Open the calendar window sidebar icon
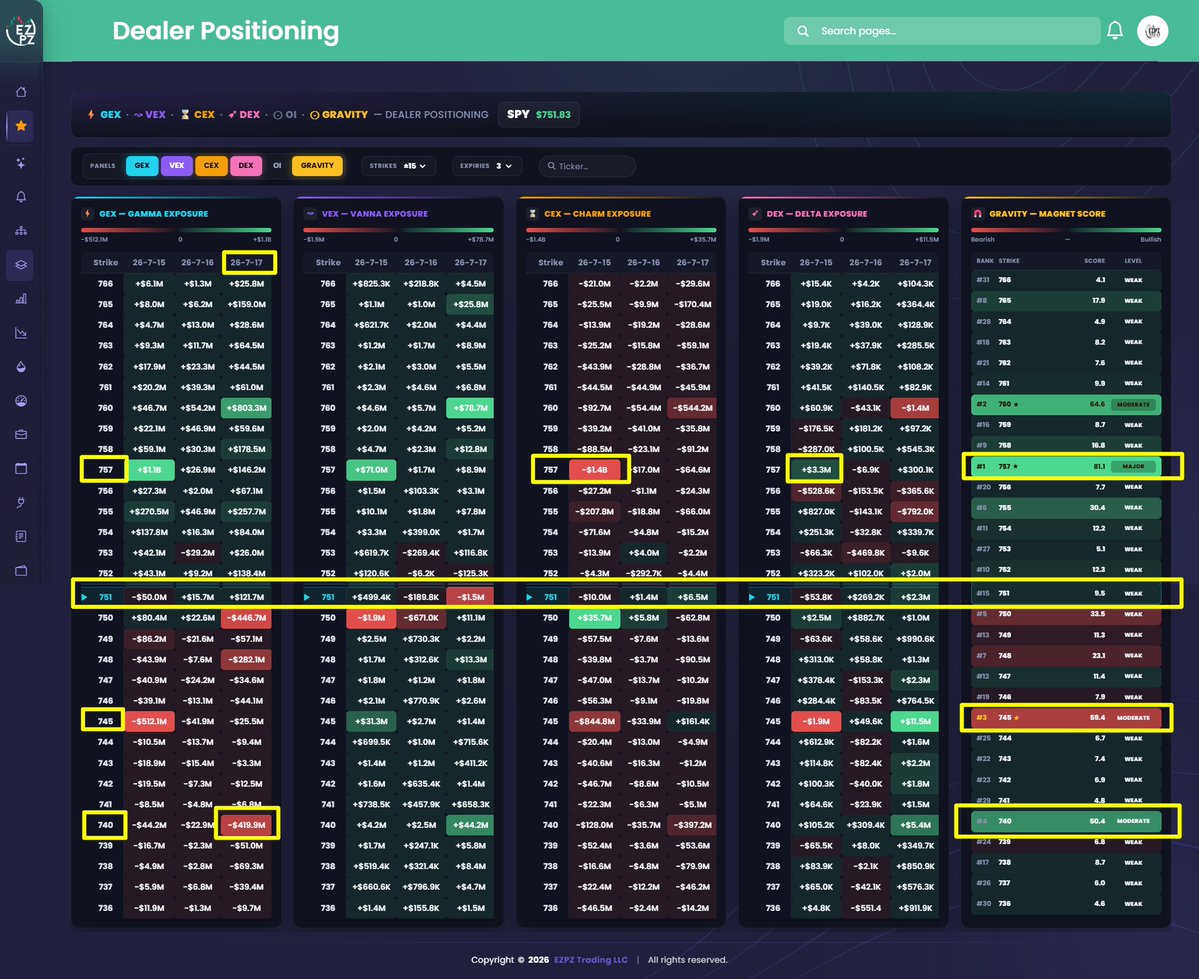This screenshot has width=1199, height=979. (x=21, y=468)
